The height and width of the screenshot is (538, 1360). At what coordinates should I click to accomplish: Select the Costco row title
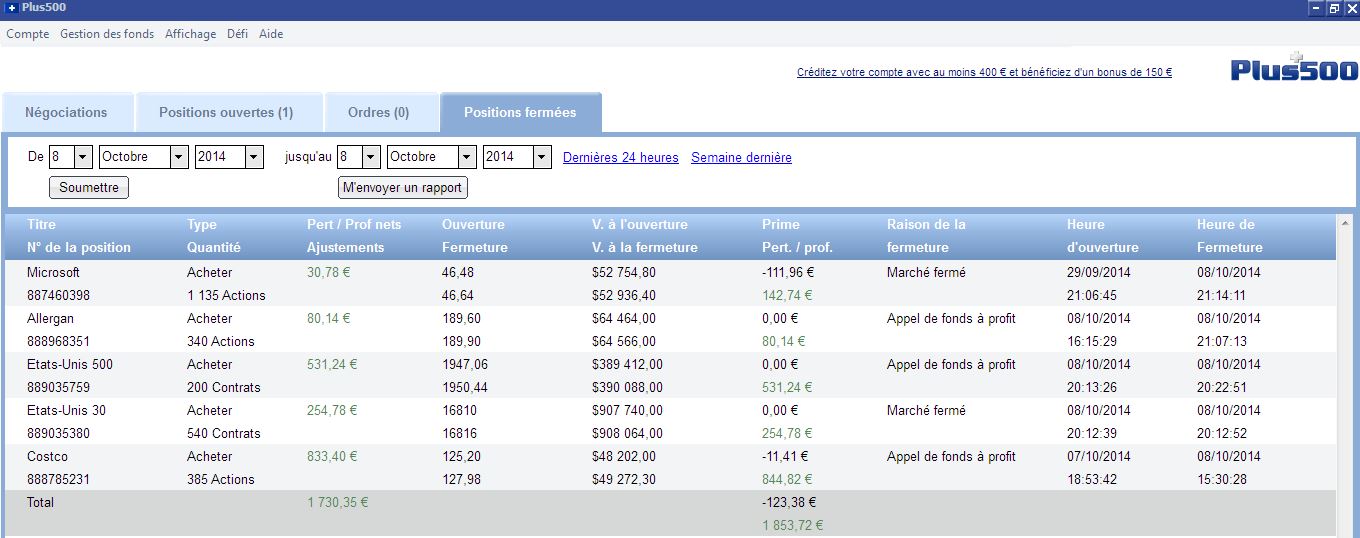coord(47,456)
